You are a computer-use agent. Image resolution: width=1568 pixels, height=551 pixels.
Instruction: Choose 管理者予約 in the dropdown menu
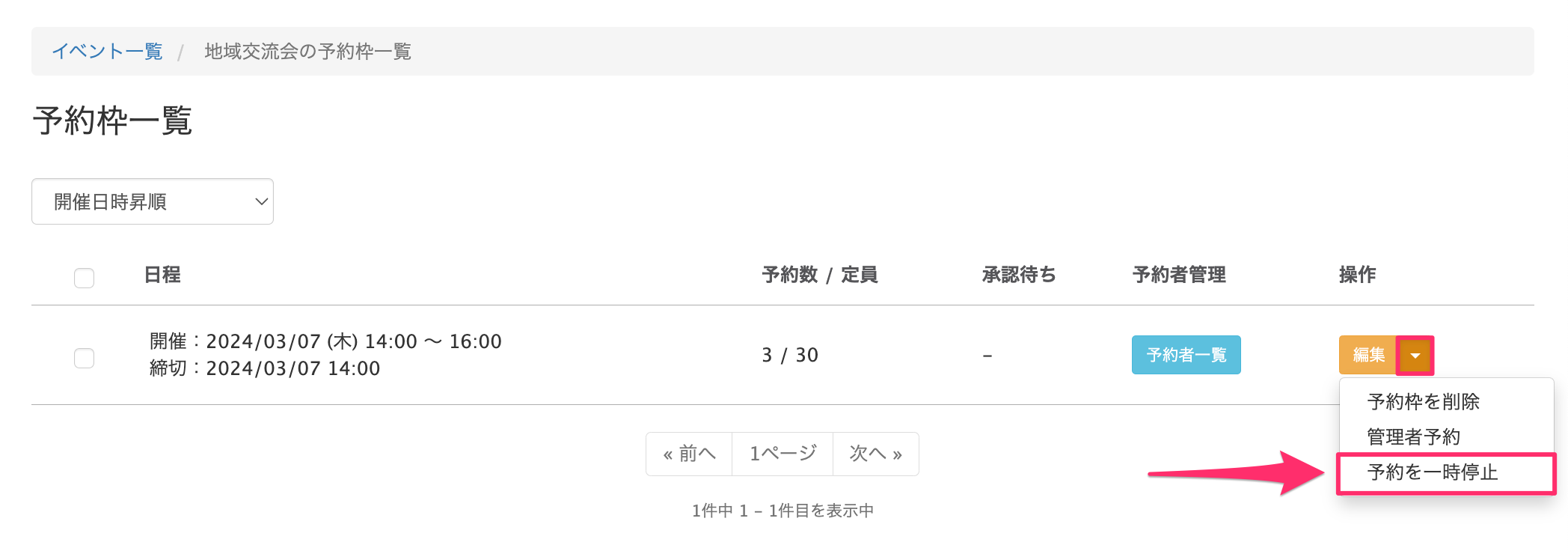1413,437
